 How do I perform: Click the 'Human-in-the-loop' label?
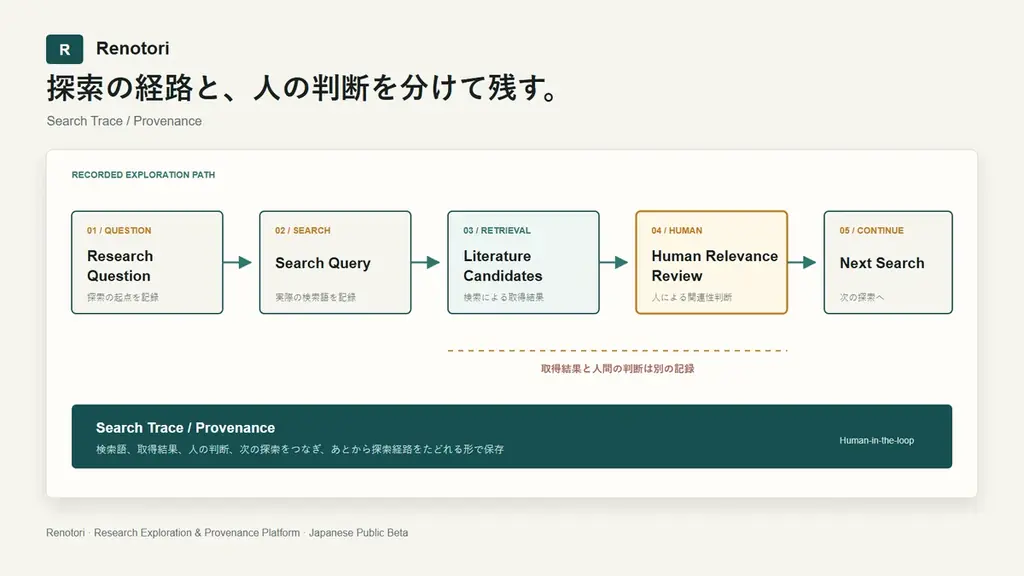(876, 441)
